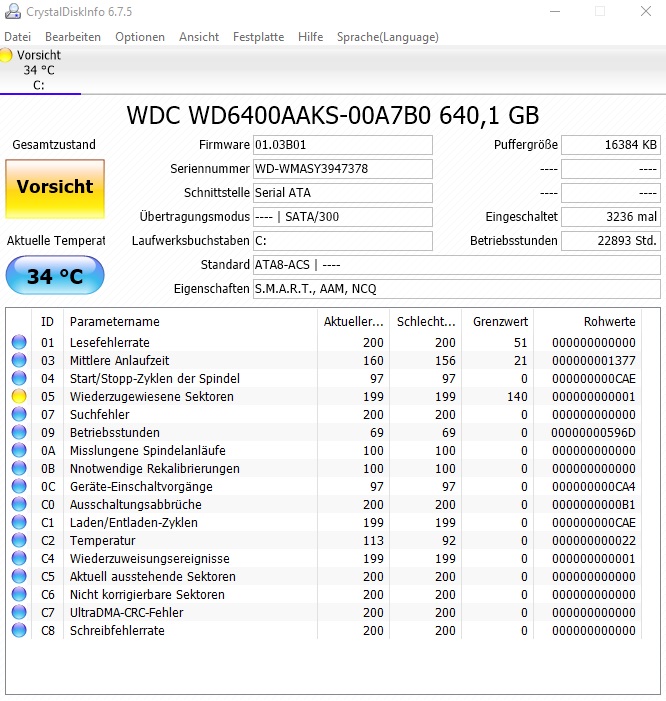Click the Parametername column header

[190, 321]
